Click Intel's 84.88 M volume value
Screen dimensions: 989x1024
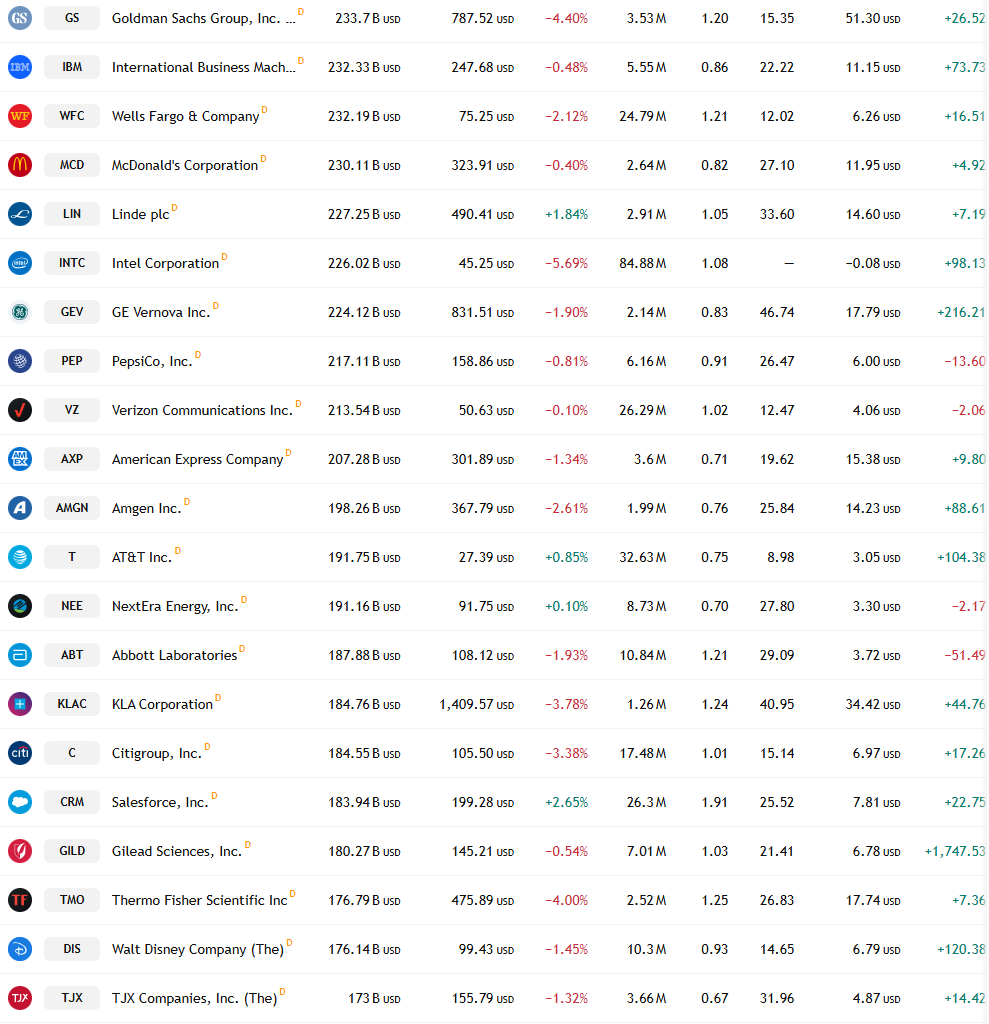click(643, 263)
